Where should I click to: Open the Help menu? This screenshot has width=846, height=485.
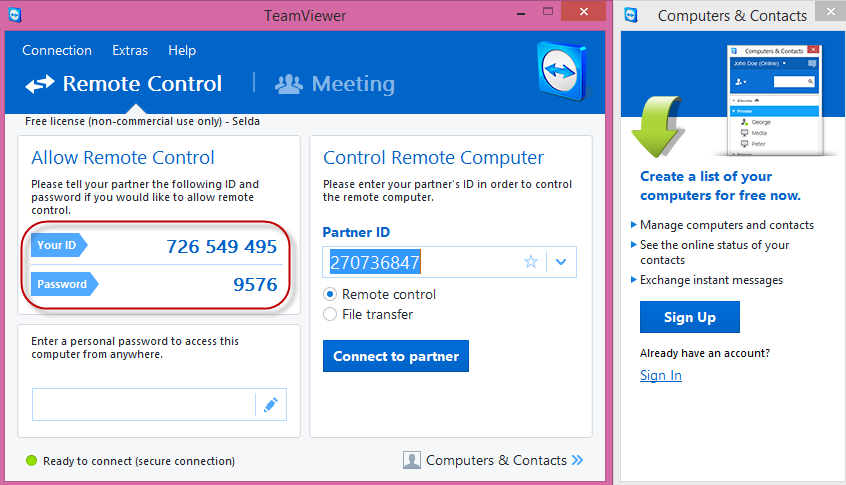pyautogui.click(x=182, y=50)
